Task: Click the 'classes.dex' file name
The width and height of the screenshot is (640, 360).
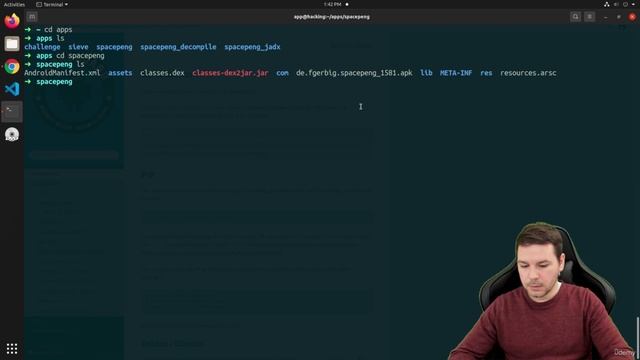Action: (162, 73)
